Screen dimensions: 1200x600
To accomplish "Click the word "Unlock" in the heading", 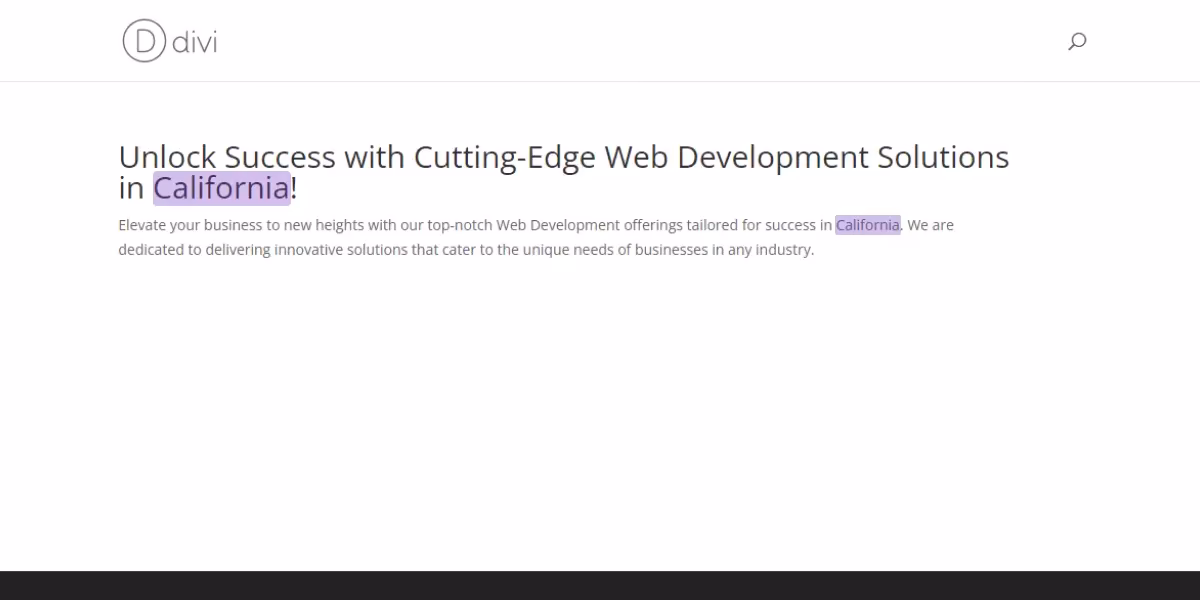I will (167, 157).
